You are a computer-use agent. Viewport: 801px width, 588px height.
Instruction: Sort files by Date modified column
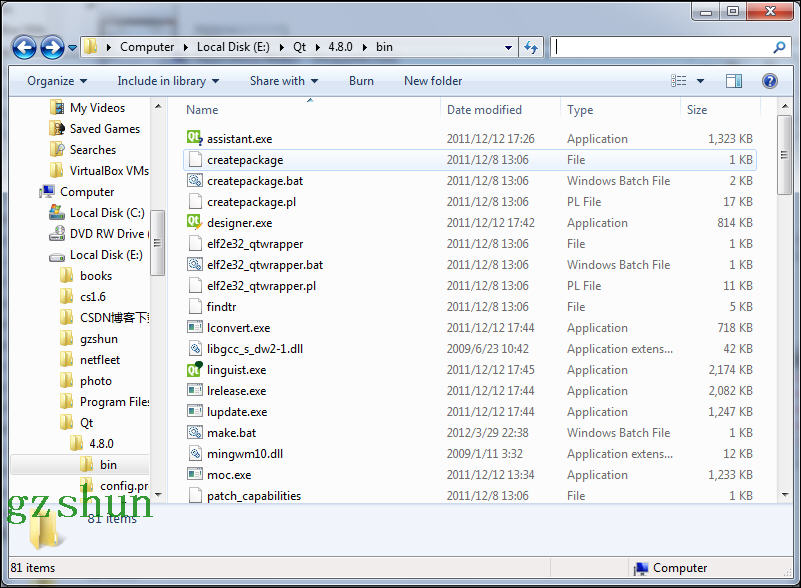point(484,110)
